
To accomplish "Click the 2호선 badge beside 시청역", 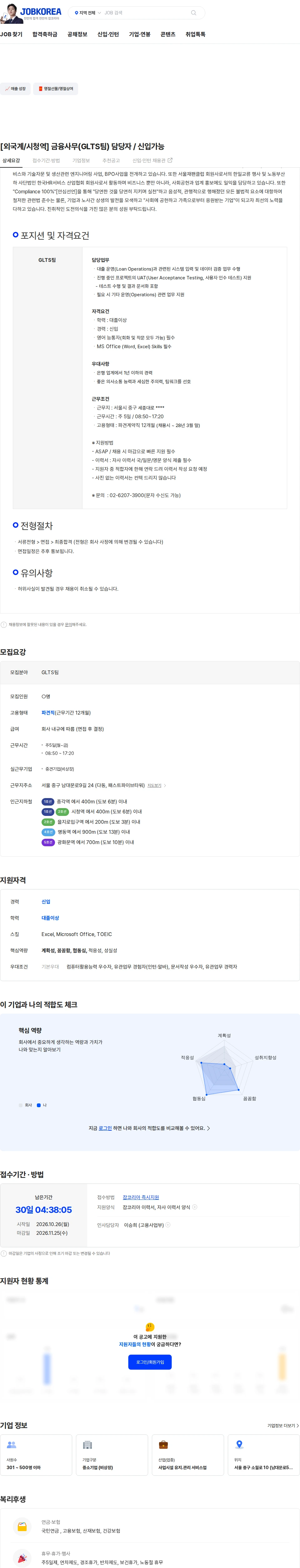I will pos(62,812).
